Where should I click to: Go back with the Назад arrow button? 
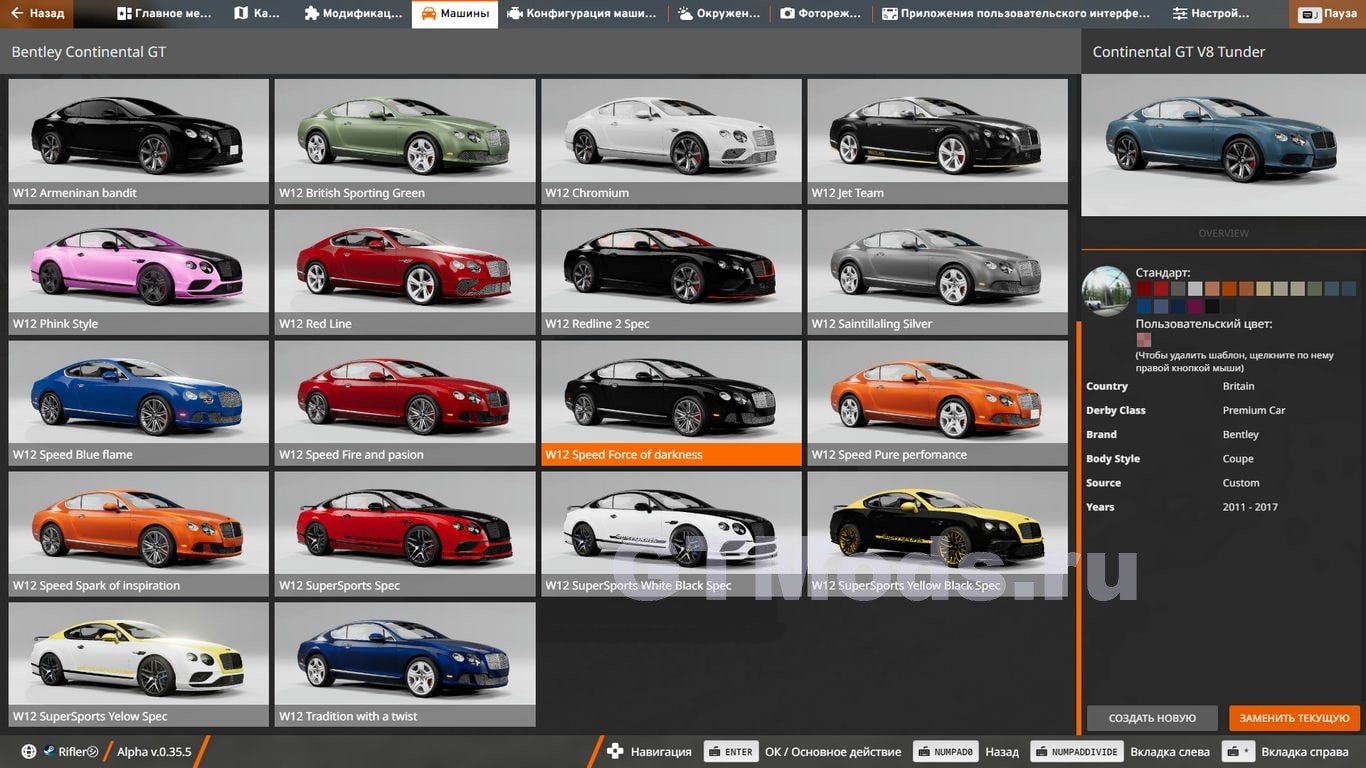tap(37, 14)
